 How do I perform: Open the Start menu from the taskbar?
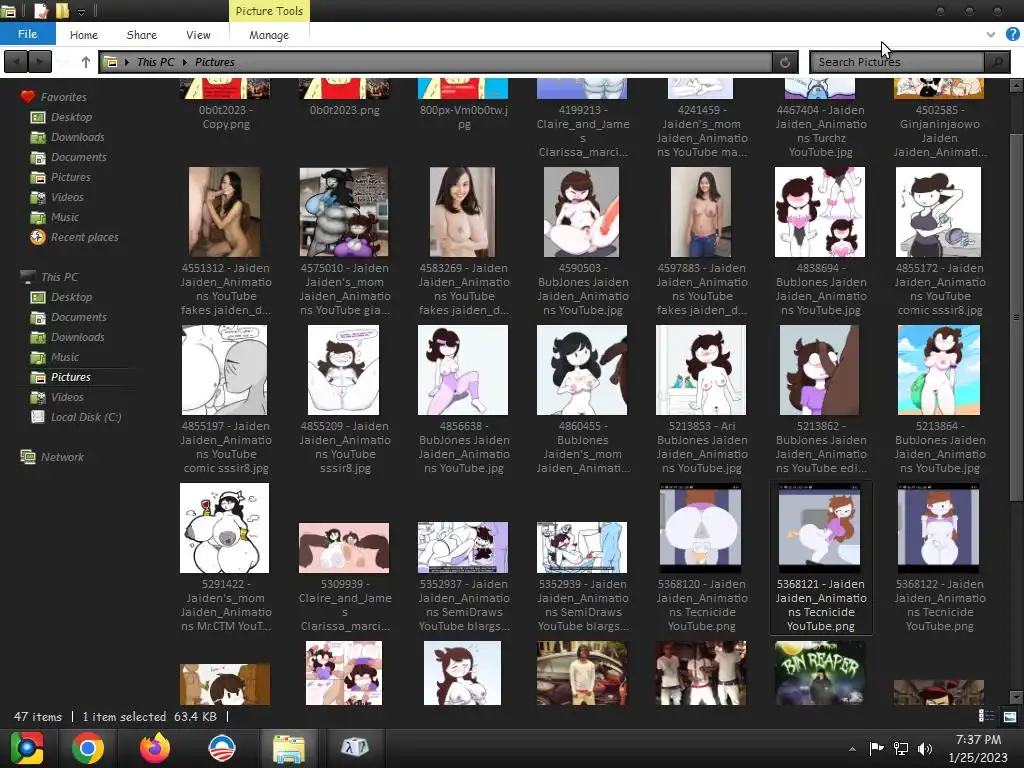pos(27,748)
